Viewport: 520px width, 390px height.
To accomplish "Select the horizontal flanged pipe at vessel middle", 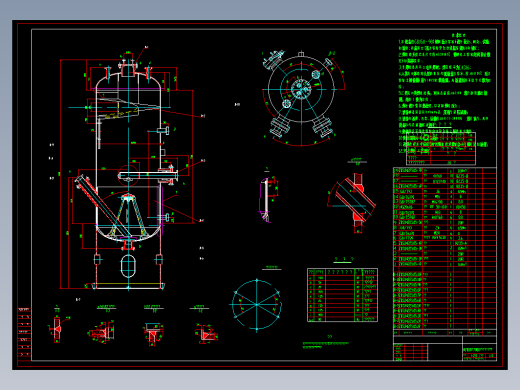I will point(148,176).
